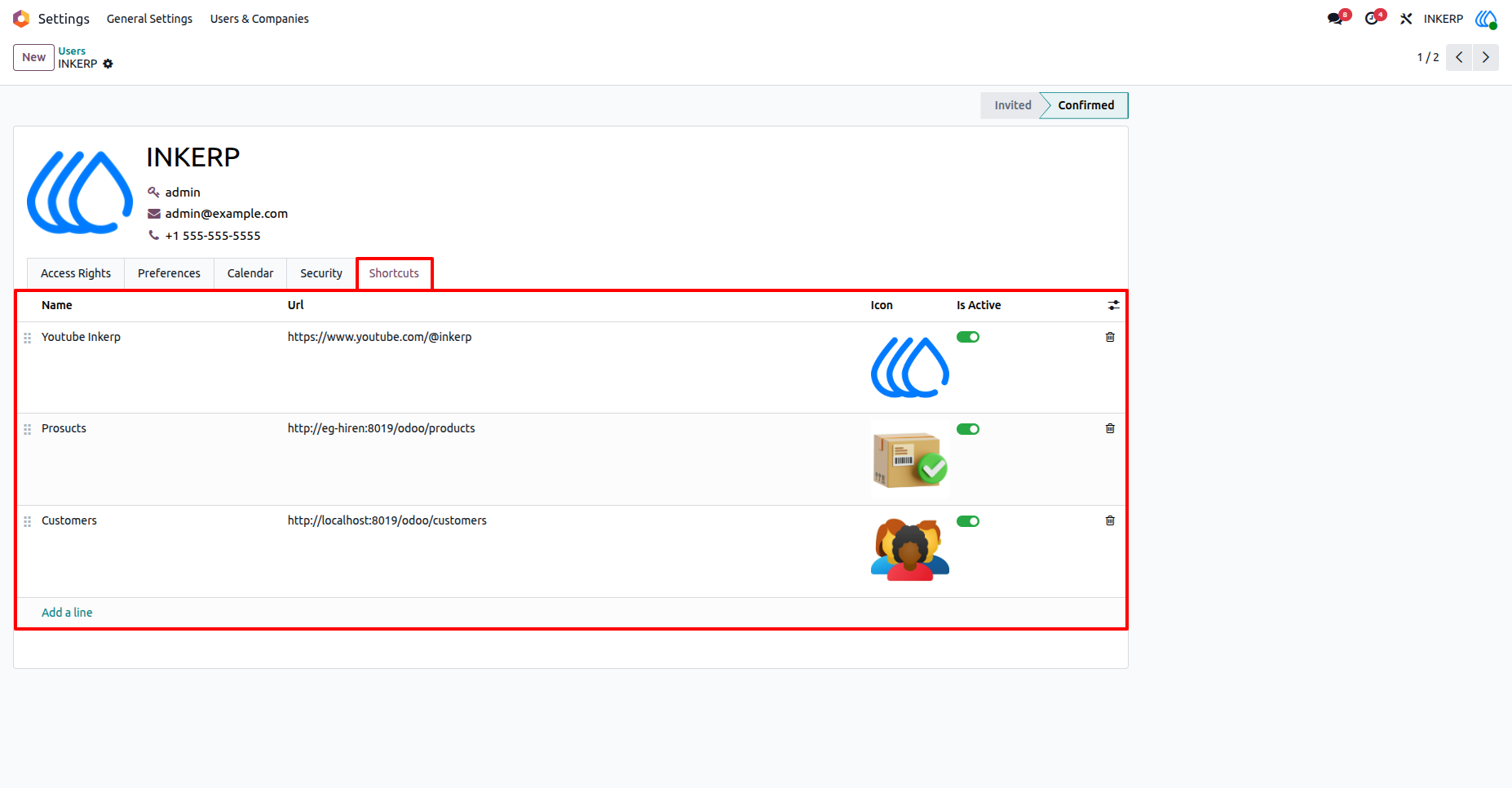Screen dimensions: 1512x788
Task: Grab the drag handle of Customers row
Action: point(28,521)
